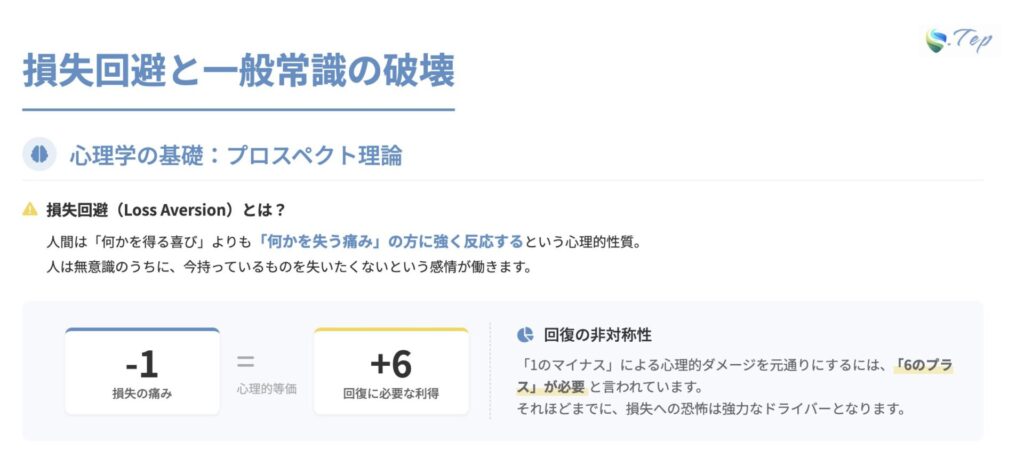1024x458 pixels.
Task: Click the blue highlighted phrase 「何かを失う痛み」の方に強く反応する
Action: pos(390,241)
